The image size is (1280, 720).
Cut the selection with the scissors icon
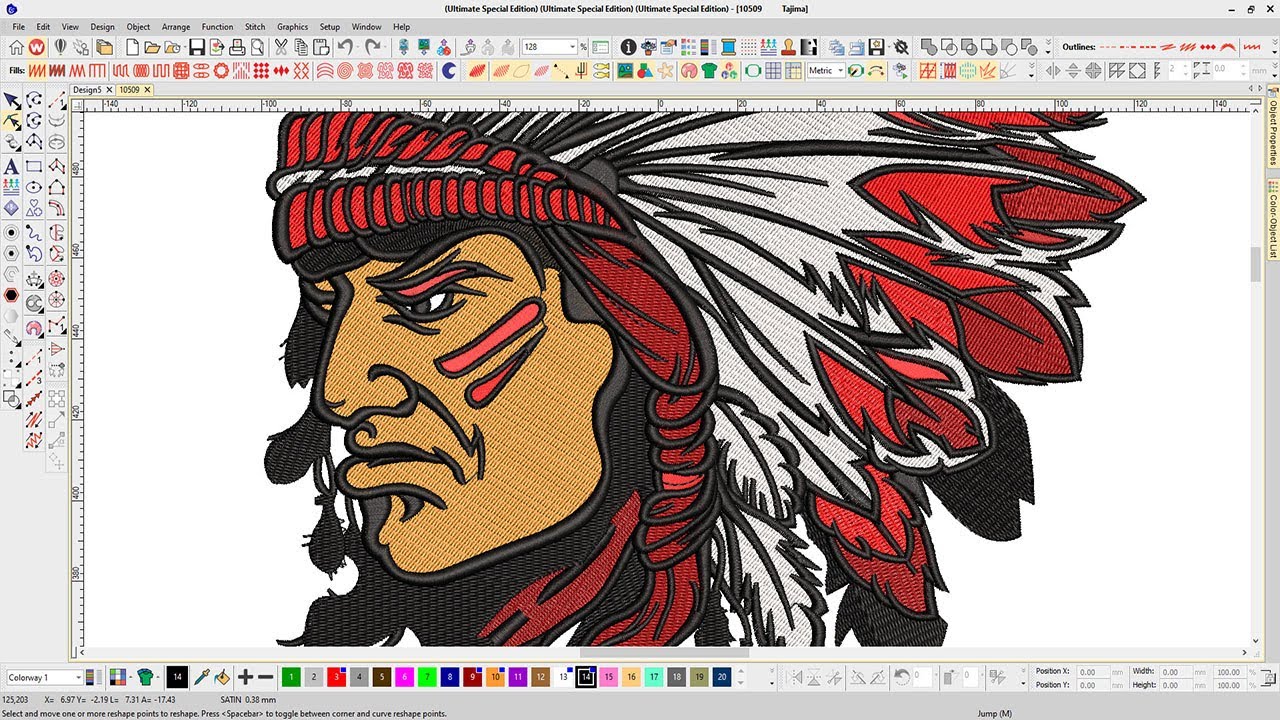[281, 47]
